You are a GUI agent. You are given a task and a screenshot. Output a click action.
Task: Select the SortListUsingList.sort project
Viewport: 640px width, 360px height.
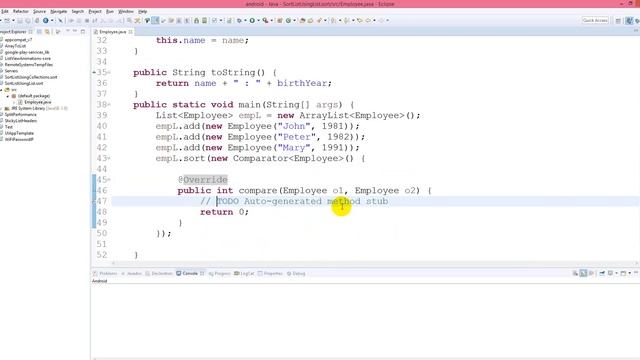[24, 83]
